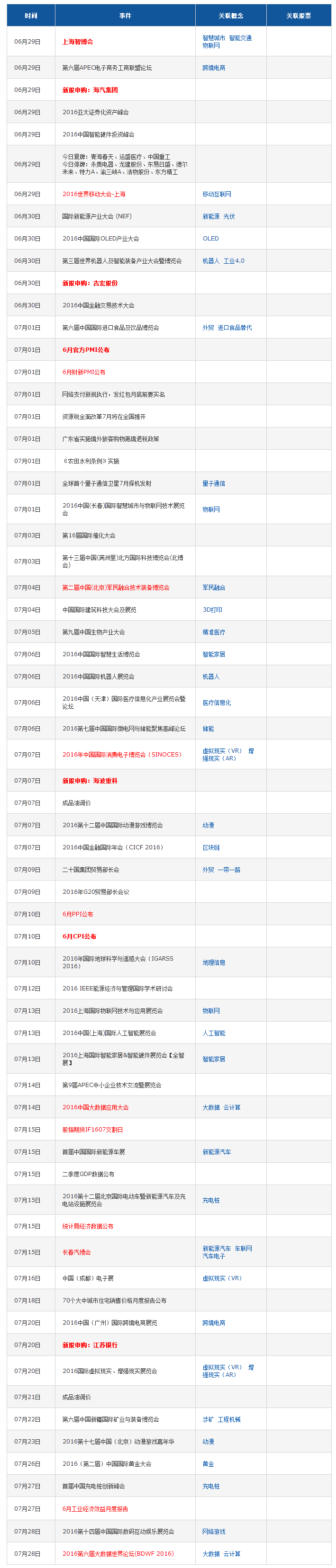The height and width of the screenshot is (1568, 336).
Task: Open 统计局经济数据公布 event link
Action: (x=88, y=1226)
